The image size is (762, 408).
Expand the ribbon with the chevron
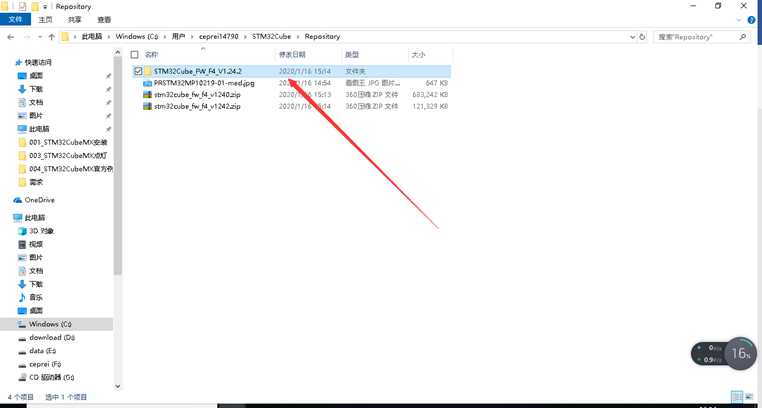(739, 20)
